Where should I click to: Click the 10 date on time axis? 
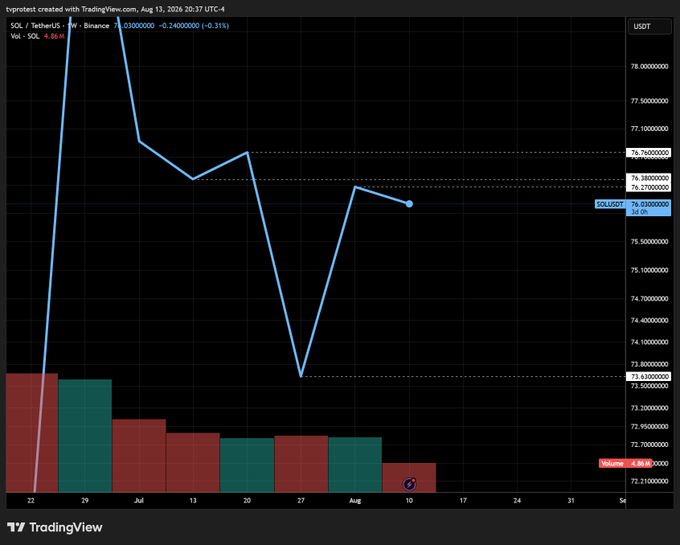(x=409, y=500)
